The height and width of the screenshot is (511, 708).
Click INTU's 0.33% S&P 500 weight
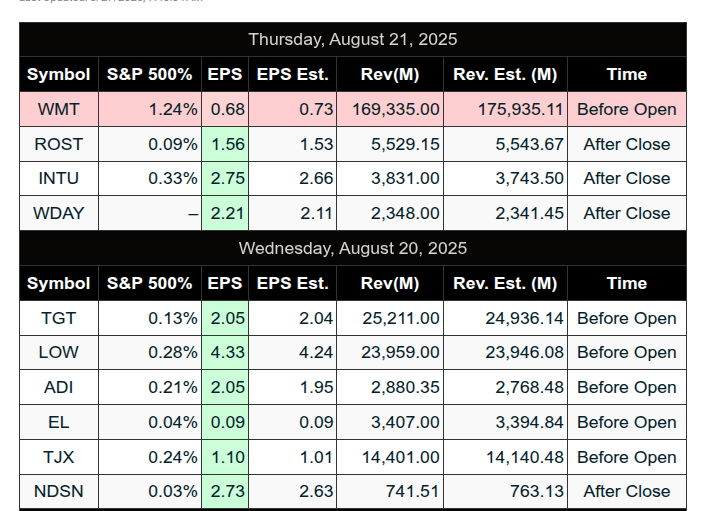tap(150, 178)
